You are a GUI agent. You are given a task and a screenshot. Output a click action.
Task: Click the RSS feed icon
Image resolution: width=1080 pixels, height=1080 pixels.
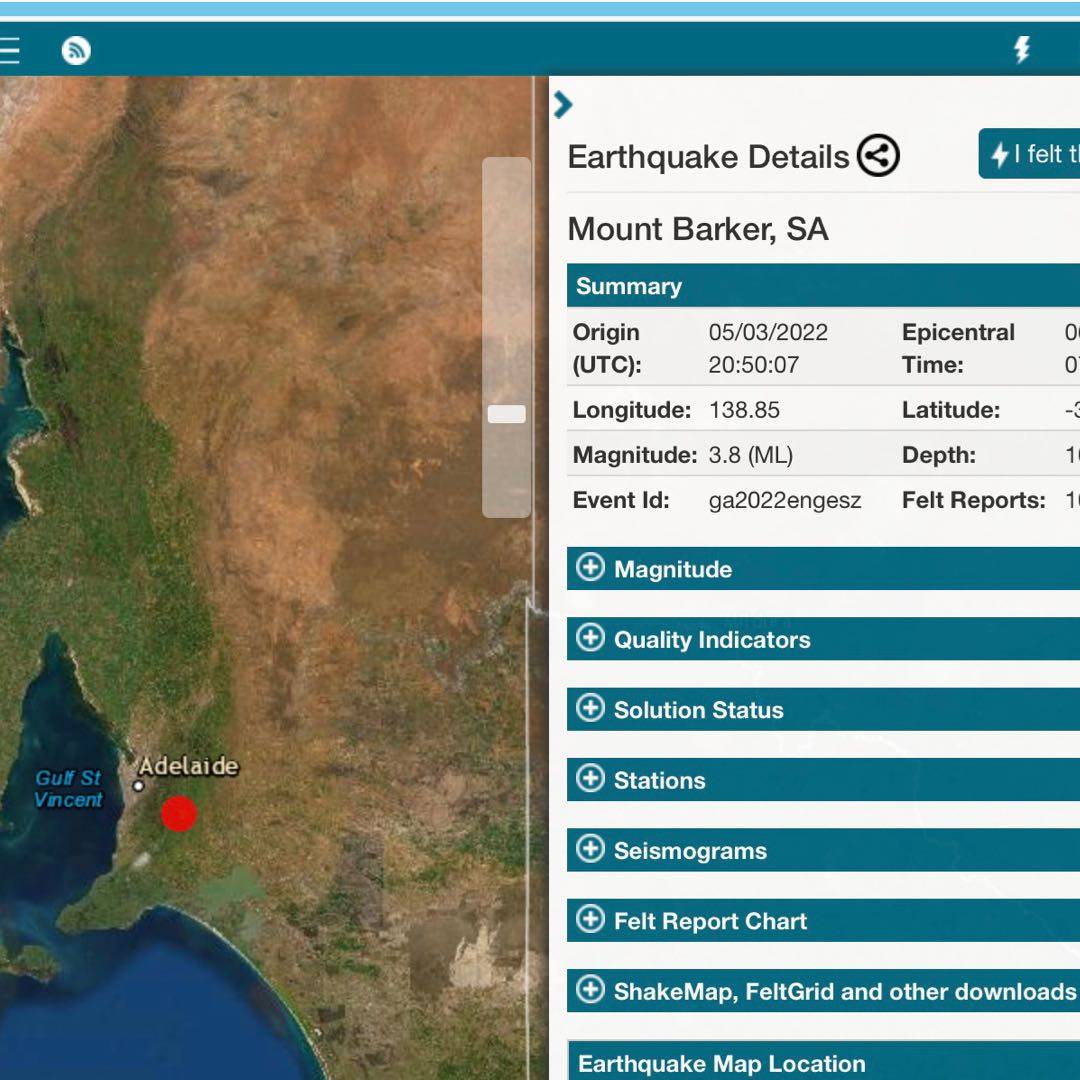coord(76,50)
